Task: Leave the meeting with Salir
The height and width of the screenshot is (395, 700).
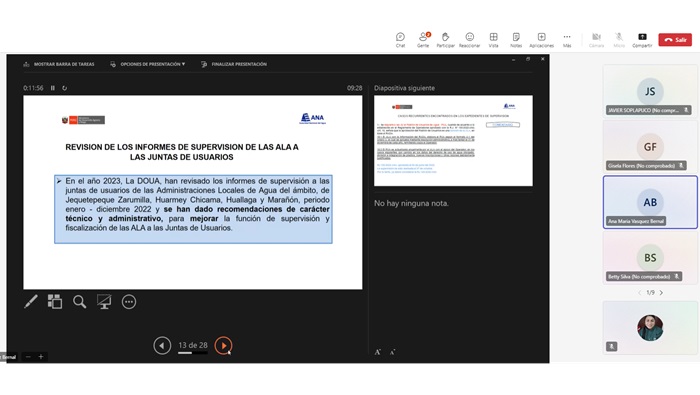Action: [675, 40]
